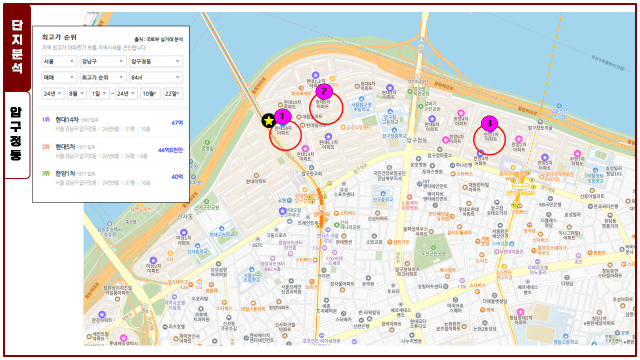Open the 압구정동 neighborhood dropdown
Viewport: 640px width, 360px height.
point(156,61)
